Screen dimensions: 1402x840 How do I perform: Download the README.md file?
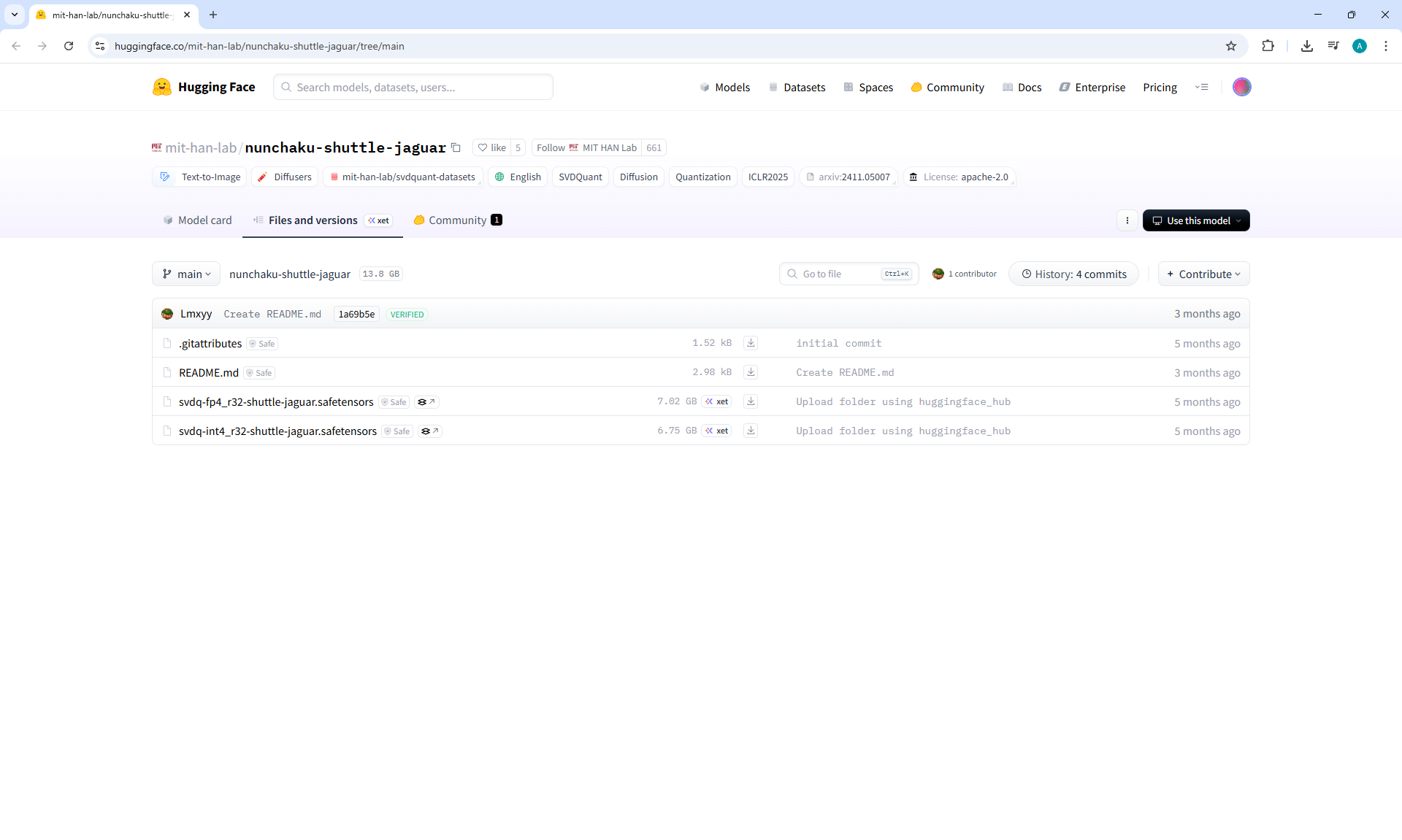coord(751,372)
